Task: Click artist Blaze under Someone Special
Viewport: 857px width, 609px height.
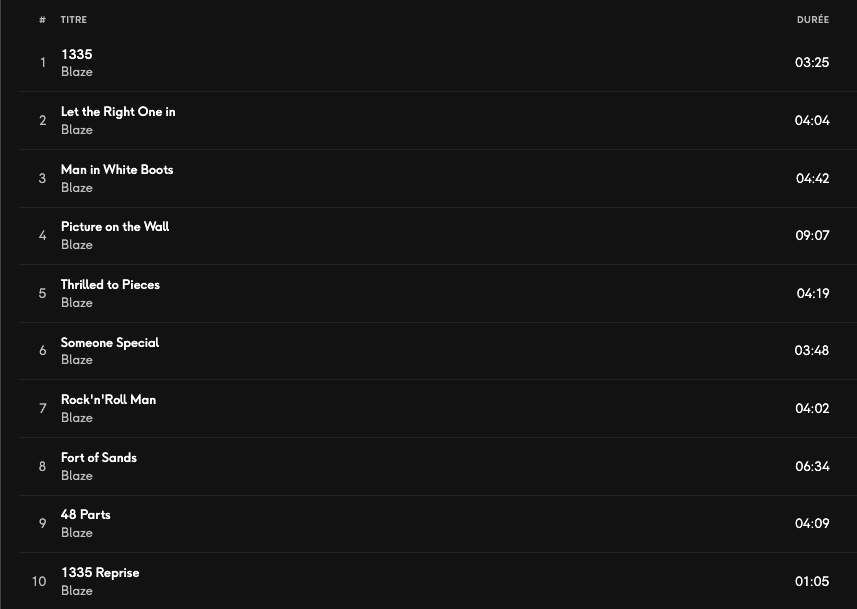Action: (x=77, y=360)
